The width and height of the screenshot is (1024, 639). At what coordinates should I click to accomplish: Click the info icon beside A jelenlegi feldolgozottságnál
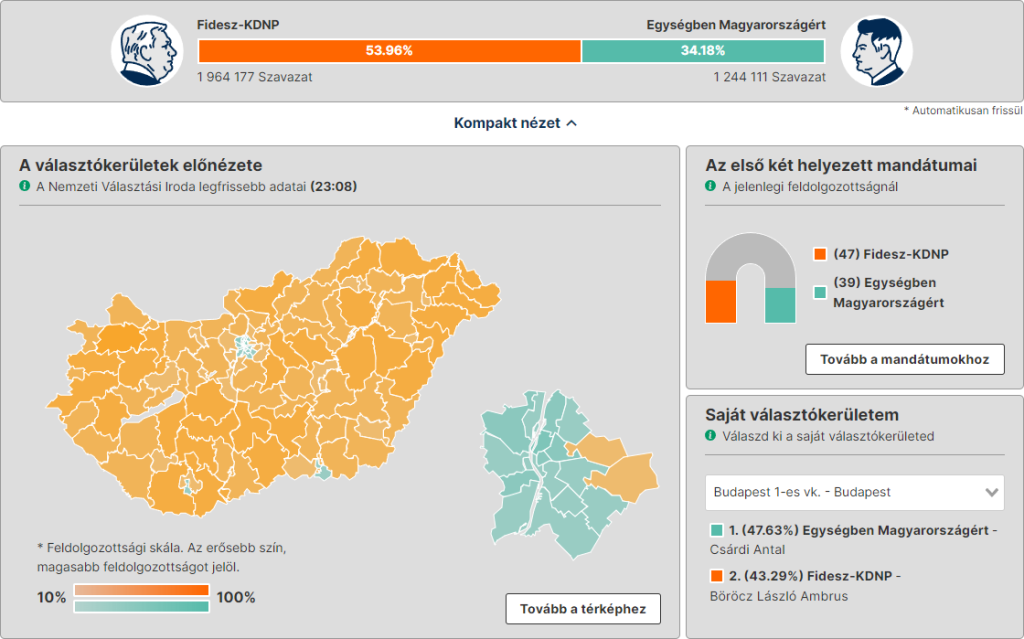[711, 186]
